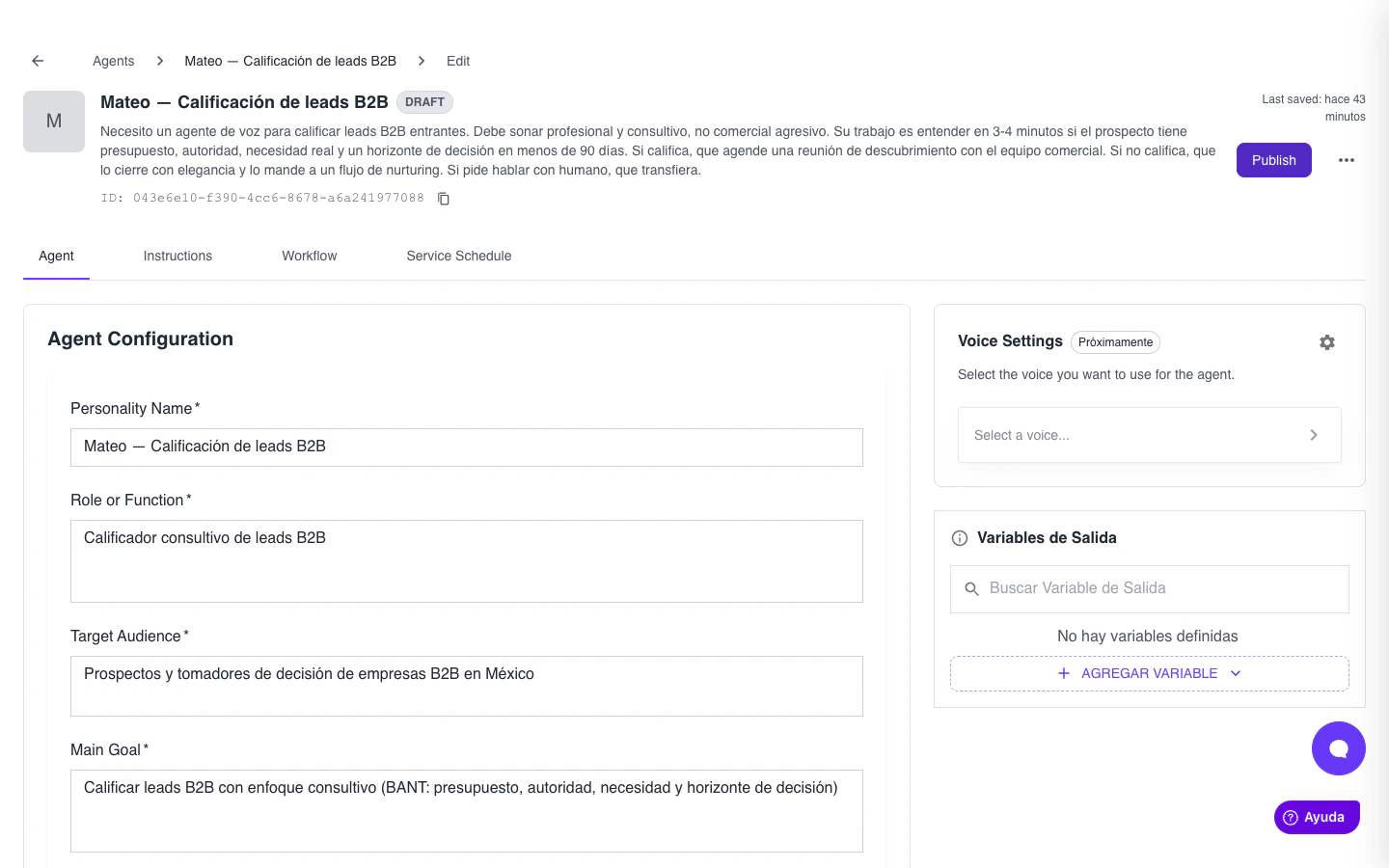1389x868 pixels.
Task: Copy the agent ID using the copy icon
Action: tap(443, 198)
